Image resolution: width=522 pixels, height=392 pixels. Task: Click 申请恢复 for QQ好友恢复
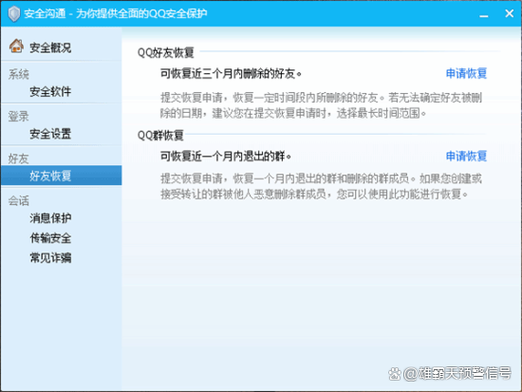pos(466,73)
